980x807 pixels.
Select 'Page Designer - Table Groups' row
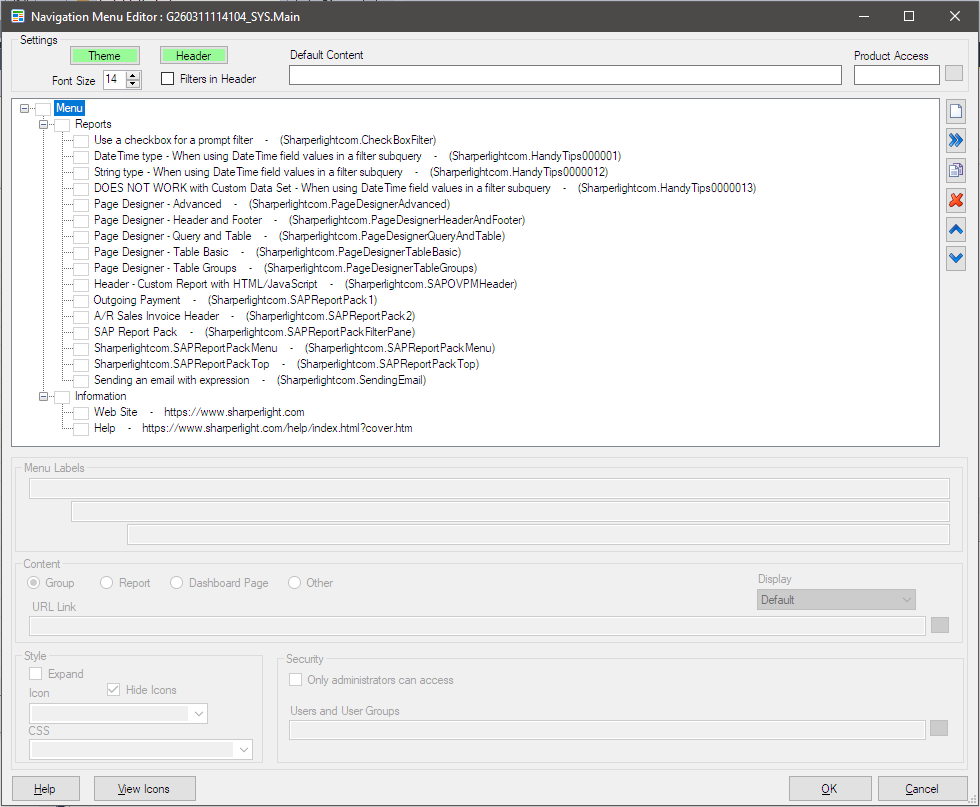286,268
